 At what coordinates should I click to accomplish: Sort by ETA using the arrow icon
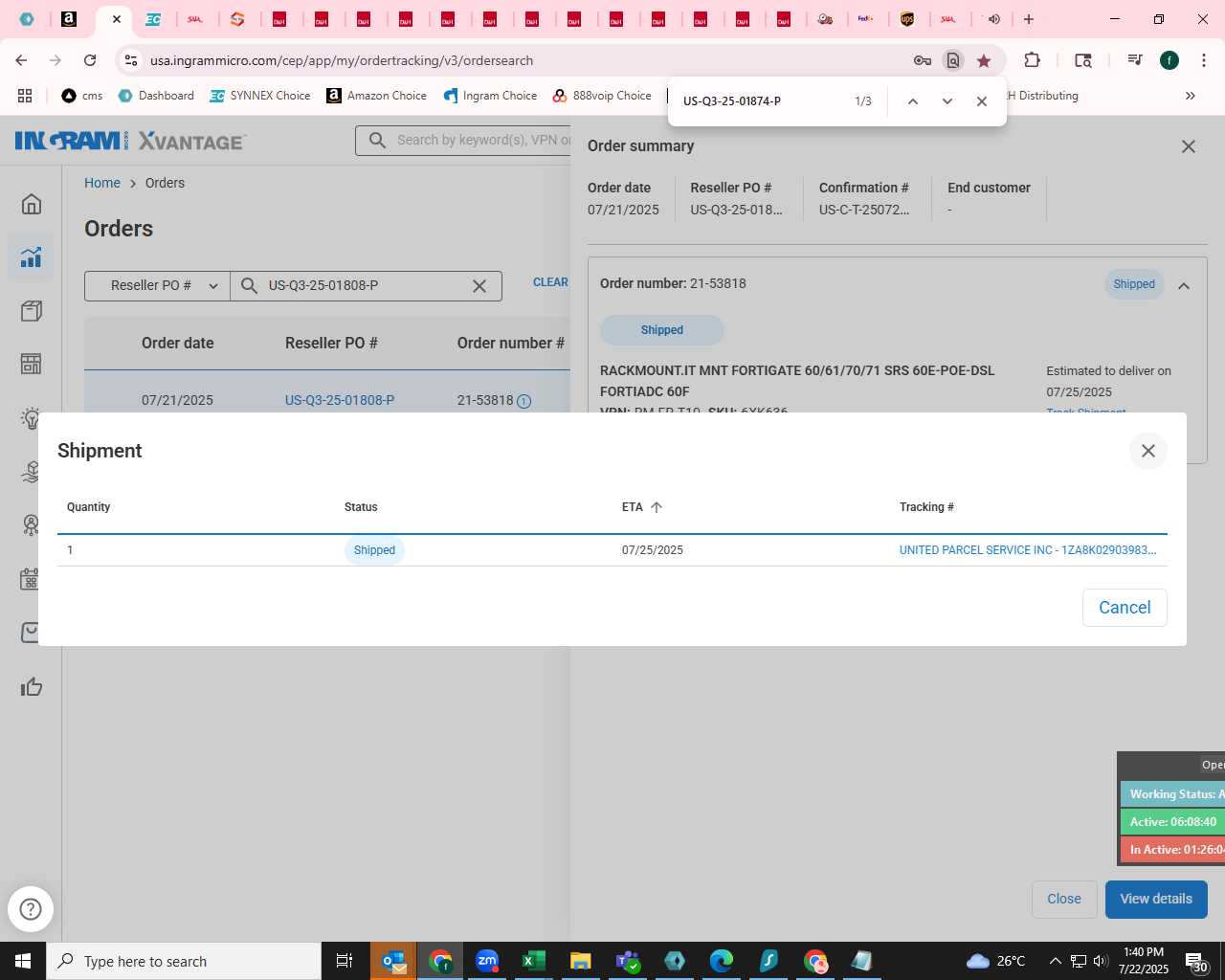pos(657,507)
